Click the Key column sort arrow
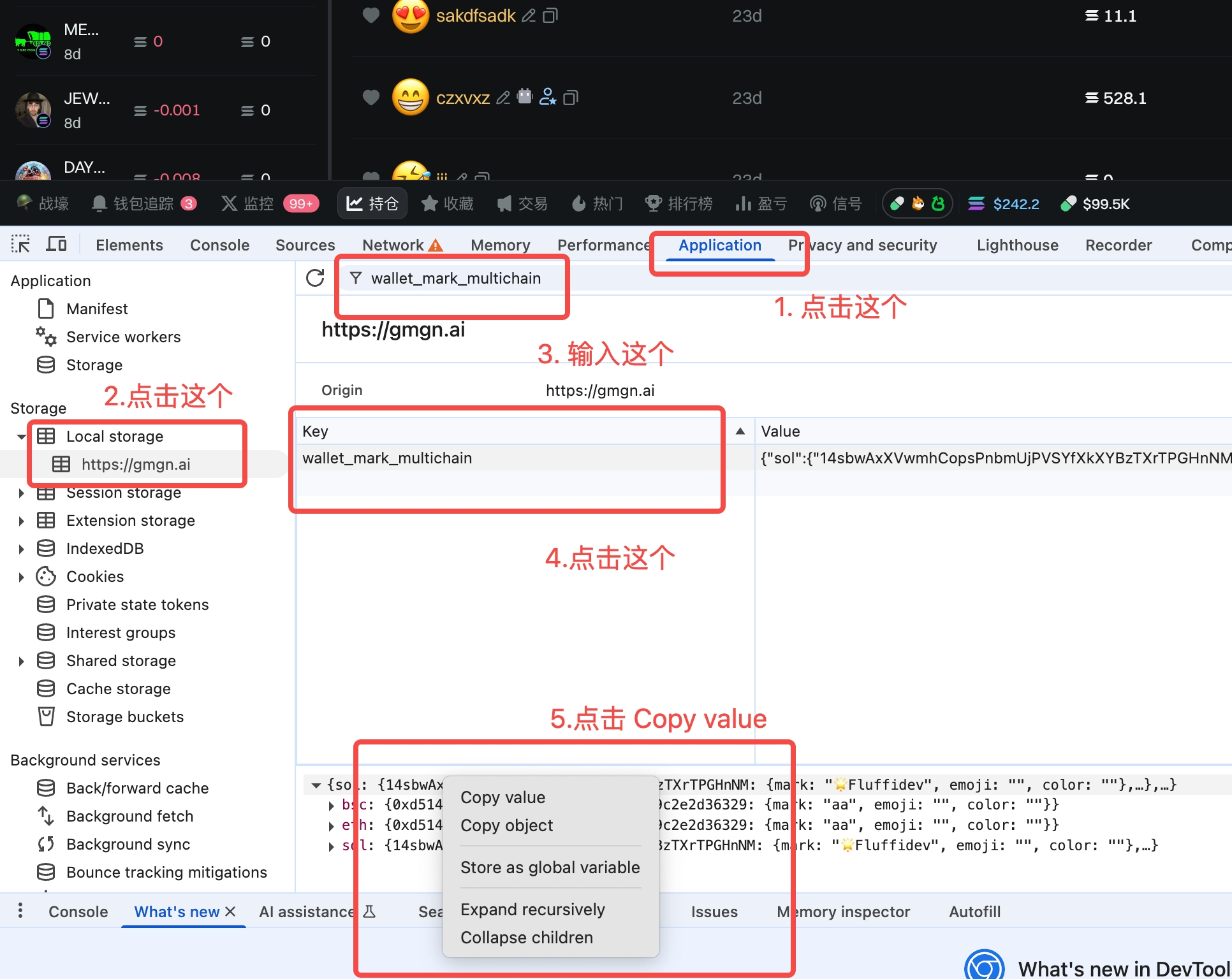This screenshot has height=979, width=1232. 740,431
